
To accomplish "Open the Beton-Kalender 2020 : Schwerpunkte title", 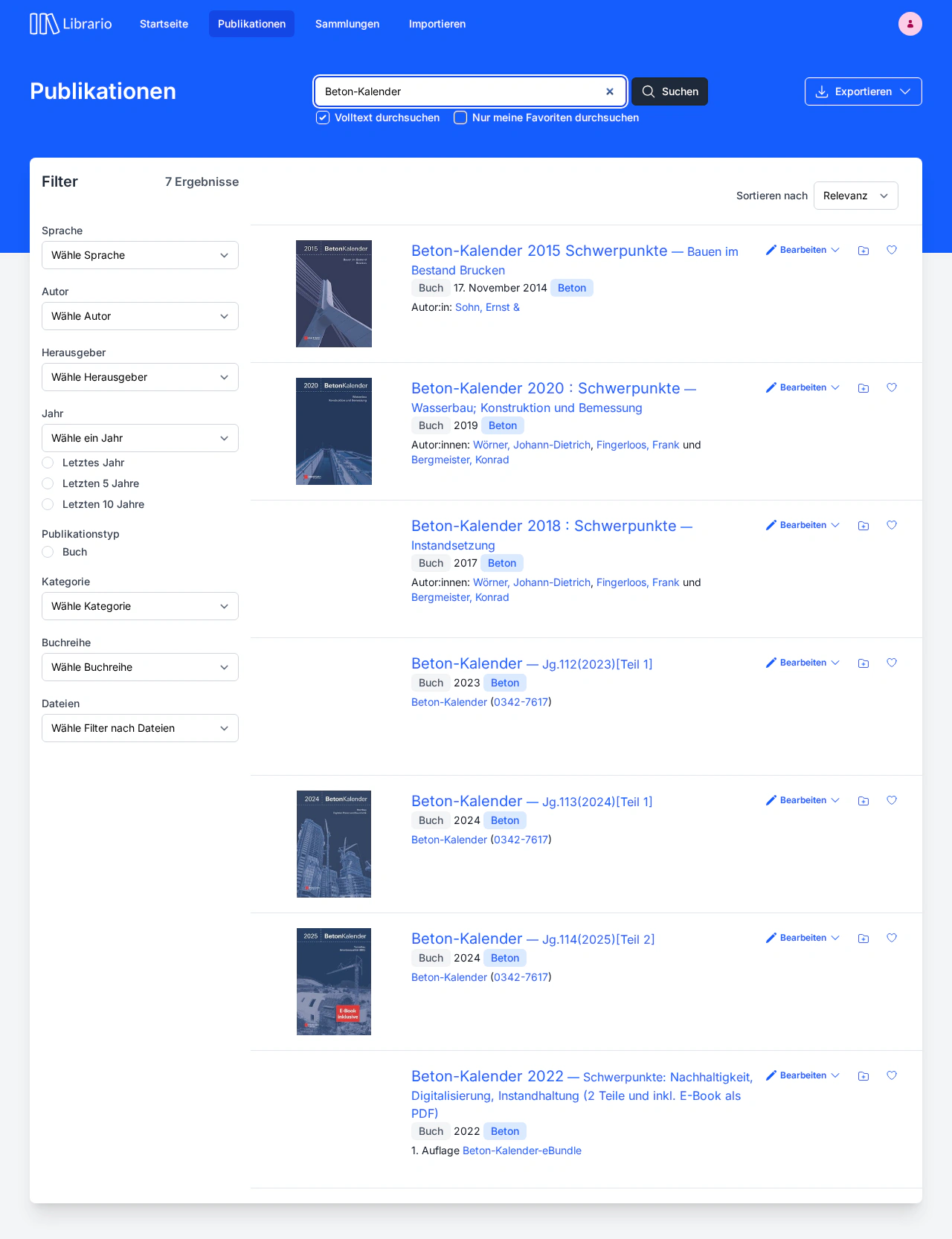I will point(545,388).
